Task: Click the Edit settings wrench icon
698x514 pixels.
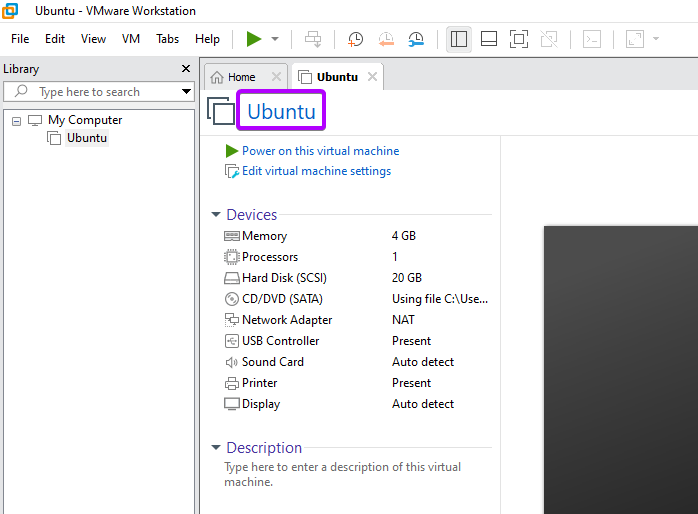Action: 232,171
